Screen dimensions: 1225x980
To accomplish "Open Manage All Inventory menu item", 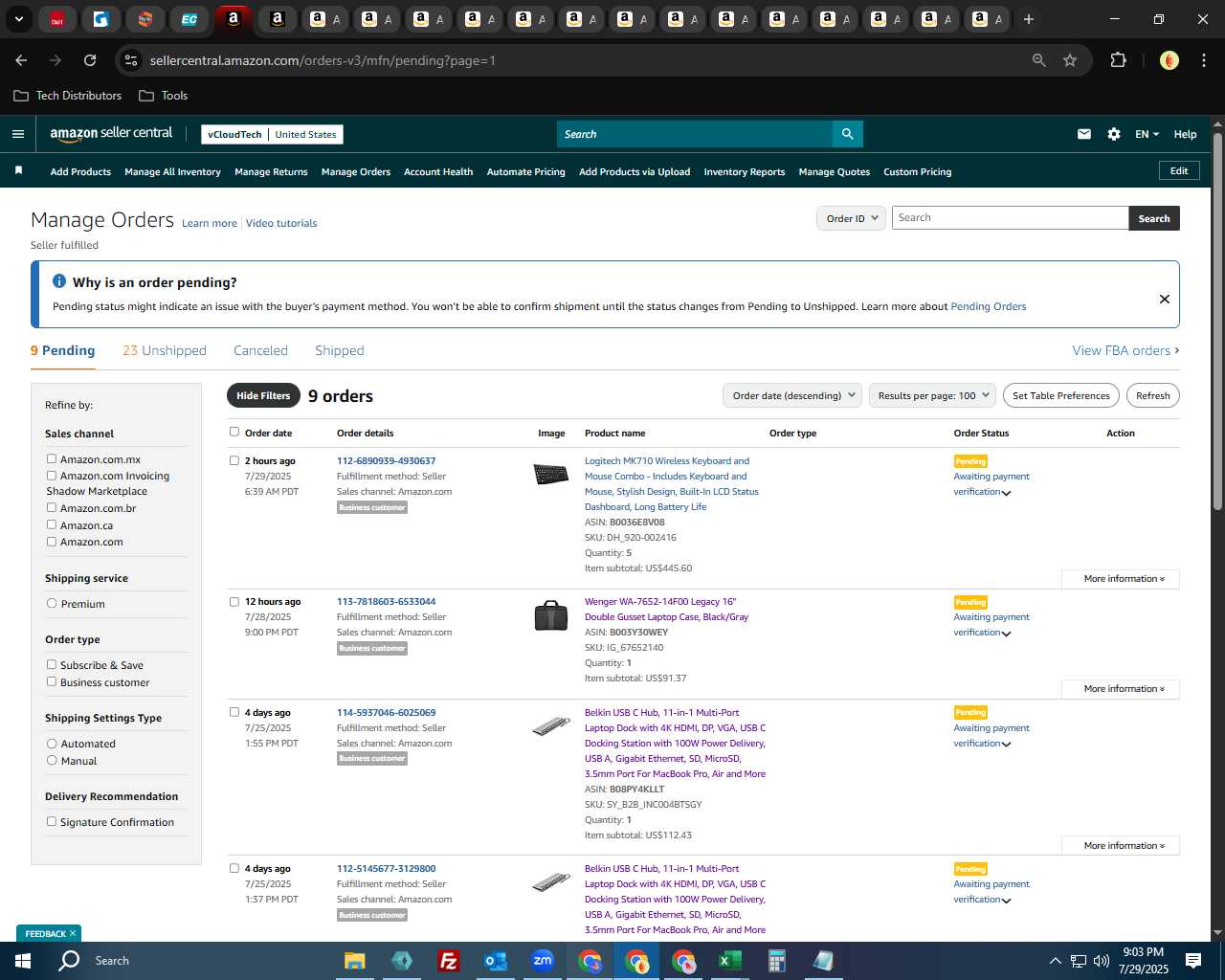I will (172, 171).
